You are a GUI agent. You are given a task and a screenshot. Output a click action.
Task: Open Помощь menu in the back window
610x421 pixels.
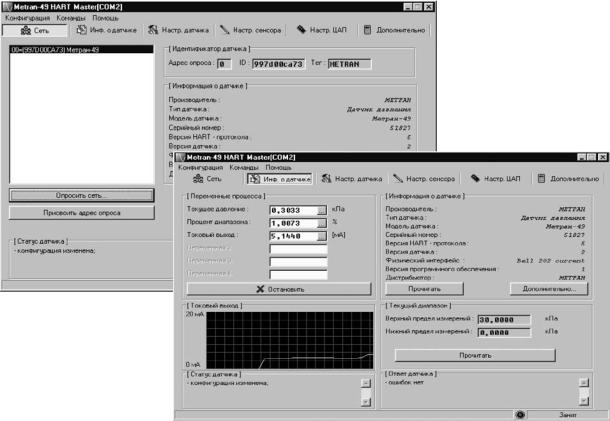pyautogui.click(x=105, y=18)
